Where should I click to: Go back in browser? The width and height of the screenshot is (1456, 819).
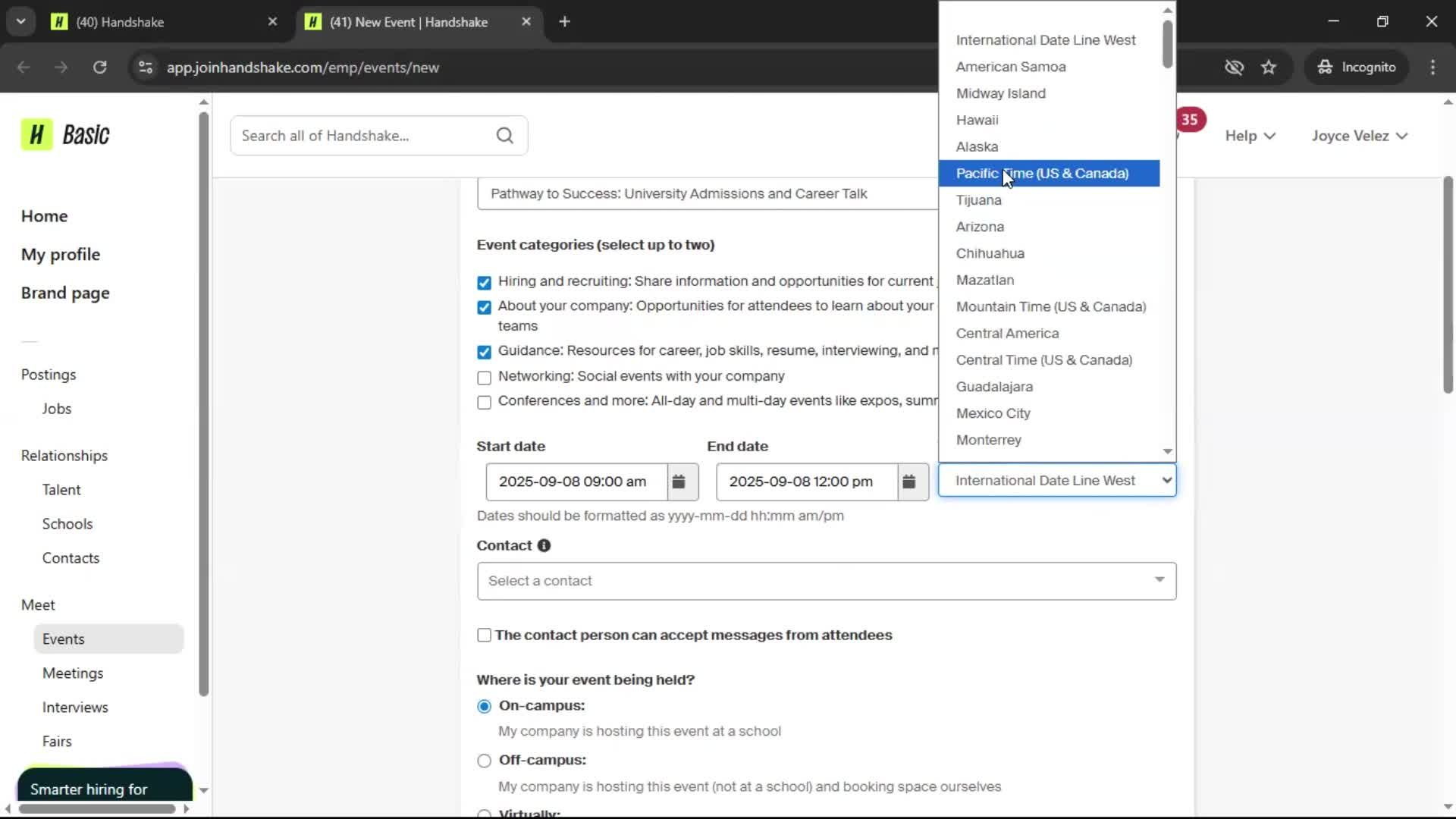24,67
